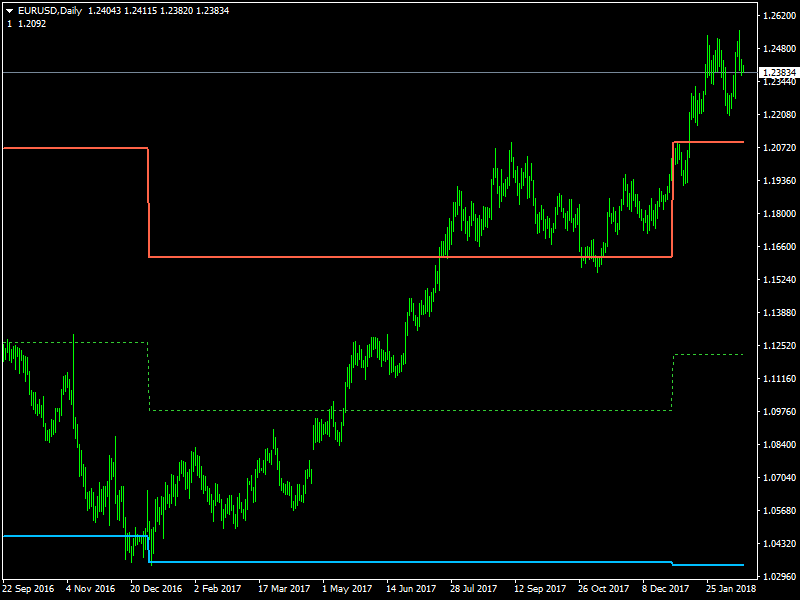Click the green dashed middle line
The width and height of the screenshot is (800, 600).
pyautogui.click(x=400, y=410)
